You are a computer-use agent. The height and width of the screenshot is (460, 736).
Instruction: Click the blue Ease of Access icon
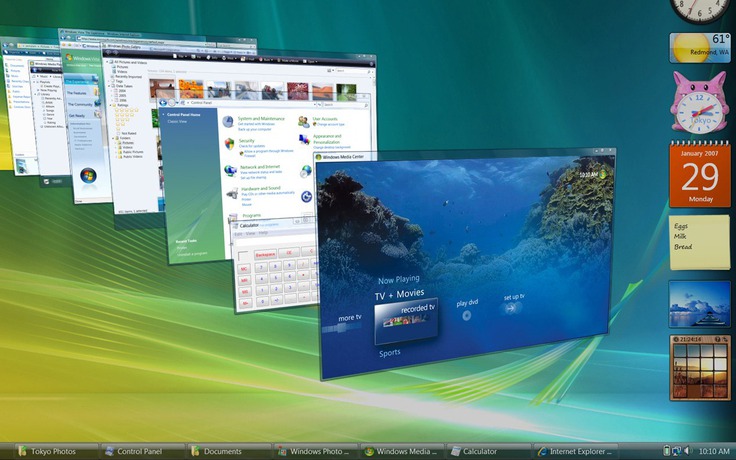click(307, 197)
